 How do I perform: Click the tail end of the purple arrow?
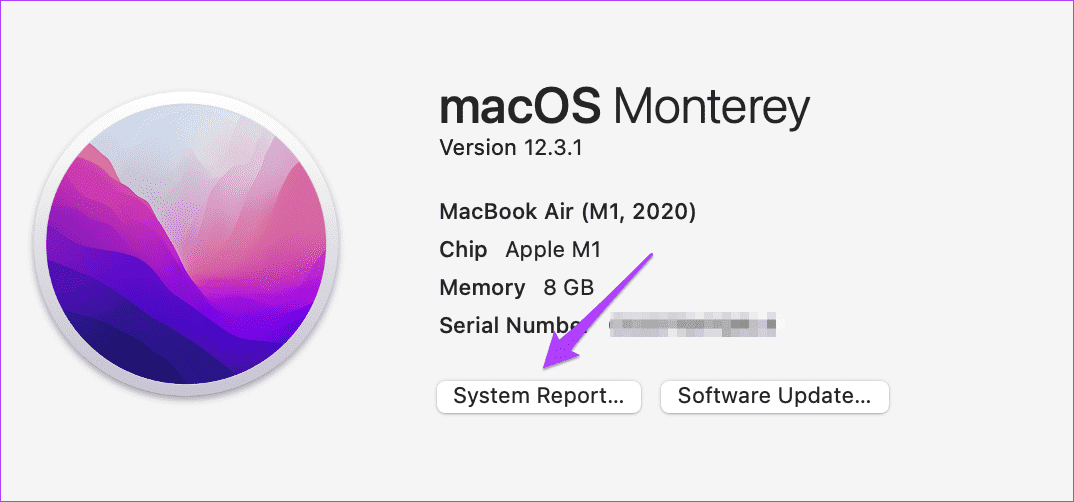click(651, 256)
